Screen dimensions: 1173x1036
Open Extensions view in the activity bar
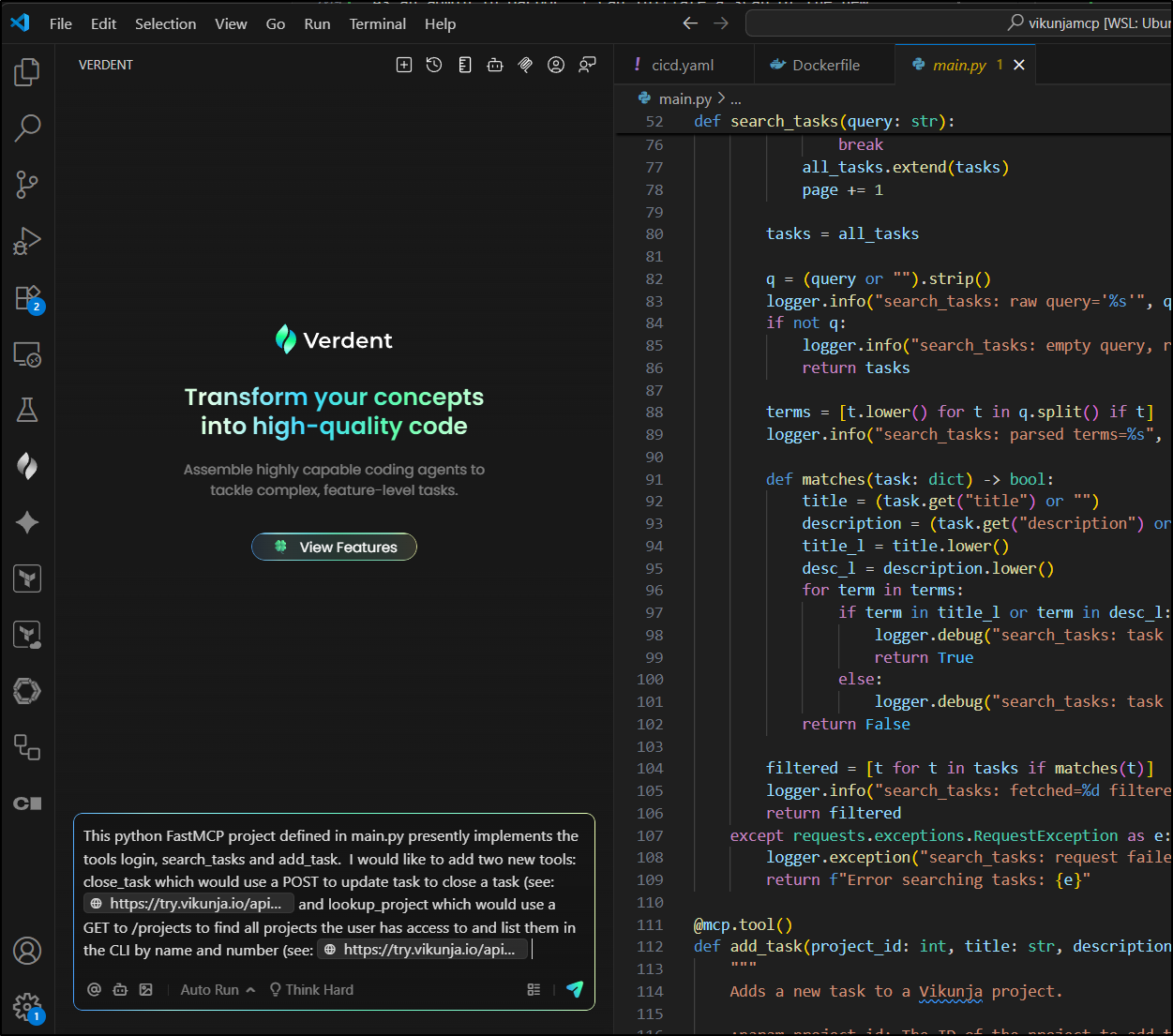point(27,297)
